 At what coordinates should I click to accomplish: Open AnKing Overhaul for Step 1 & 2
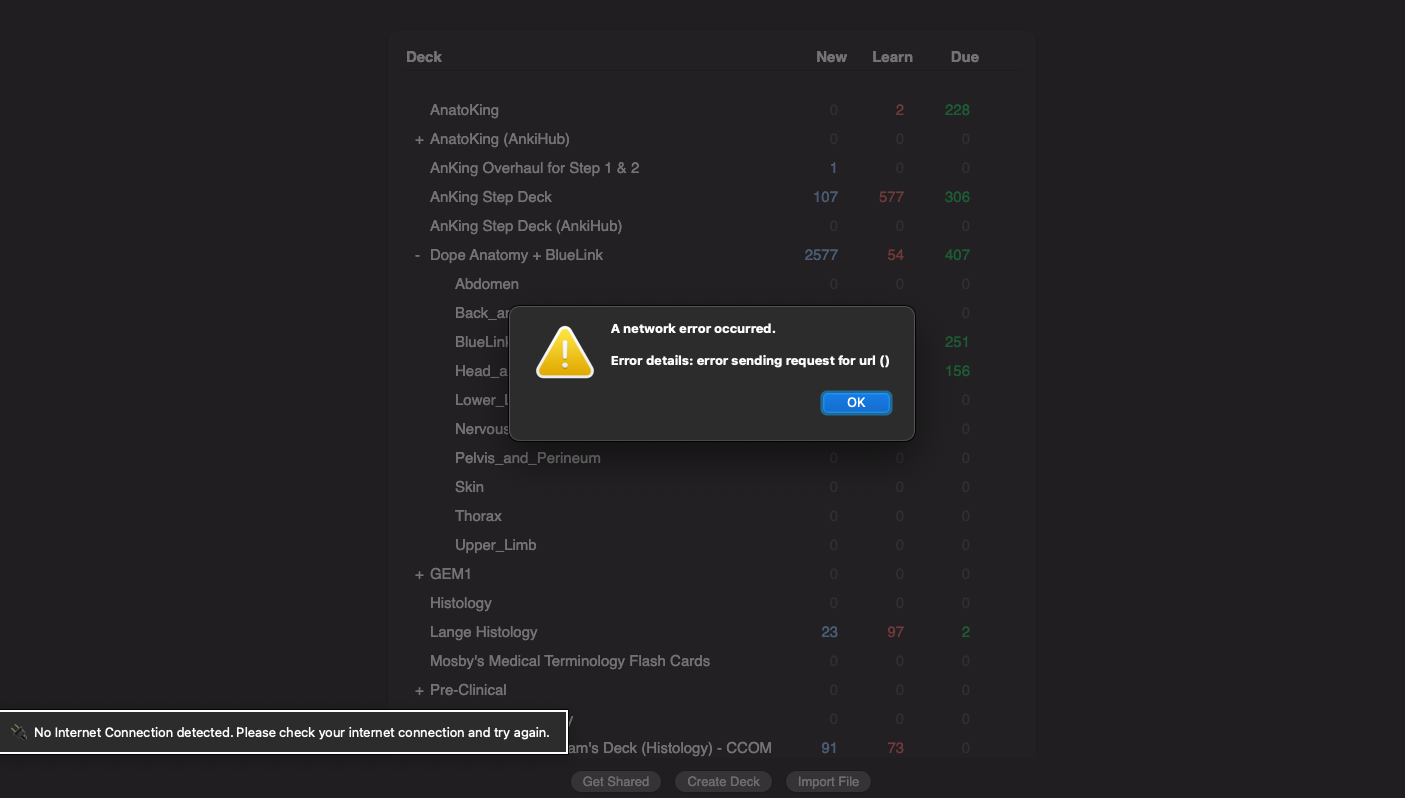coord(534,168)
